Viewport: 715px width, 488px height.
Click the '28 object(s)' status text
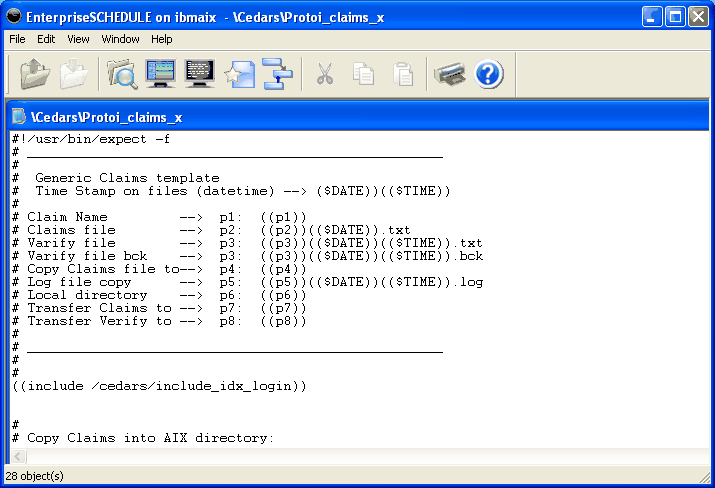tap(35, 476)
